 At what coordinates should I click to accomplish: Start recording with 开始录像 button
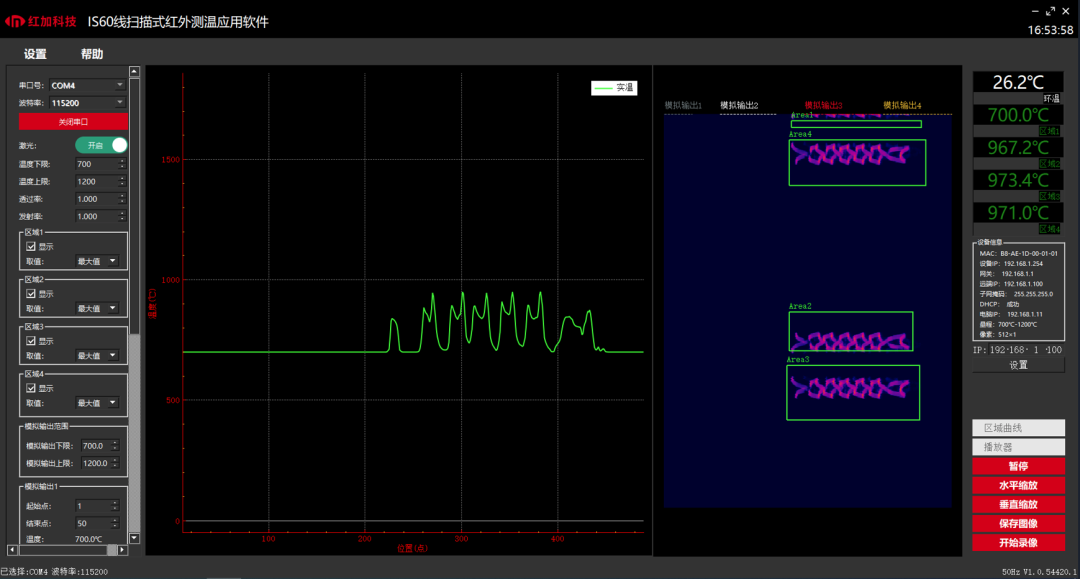tap(1018, 543)
